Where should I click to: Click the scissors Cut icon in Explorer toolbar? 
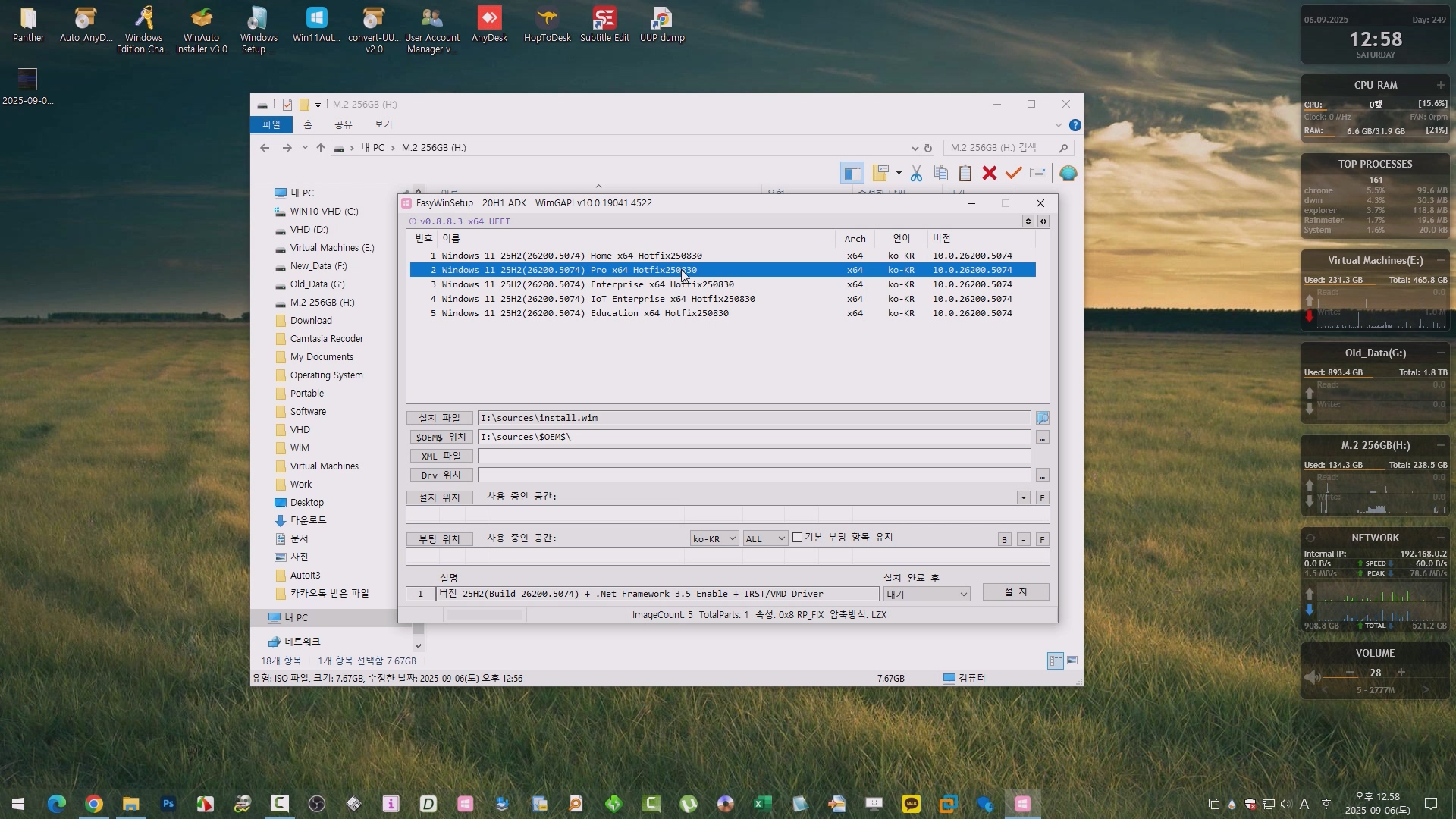(x=916, y=174)
